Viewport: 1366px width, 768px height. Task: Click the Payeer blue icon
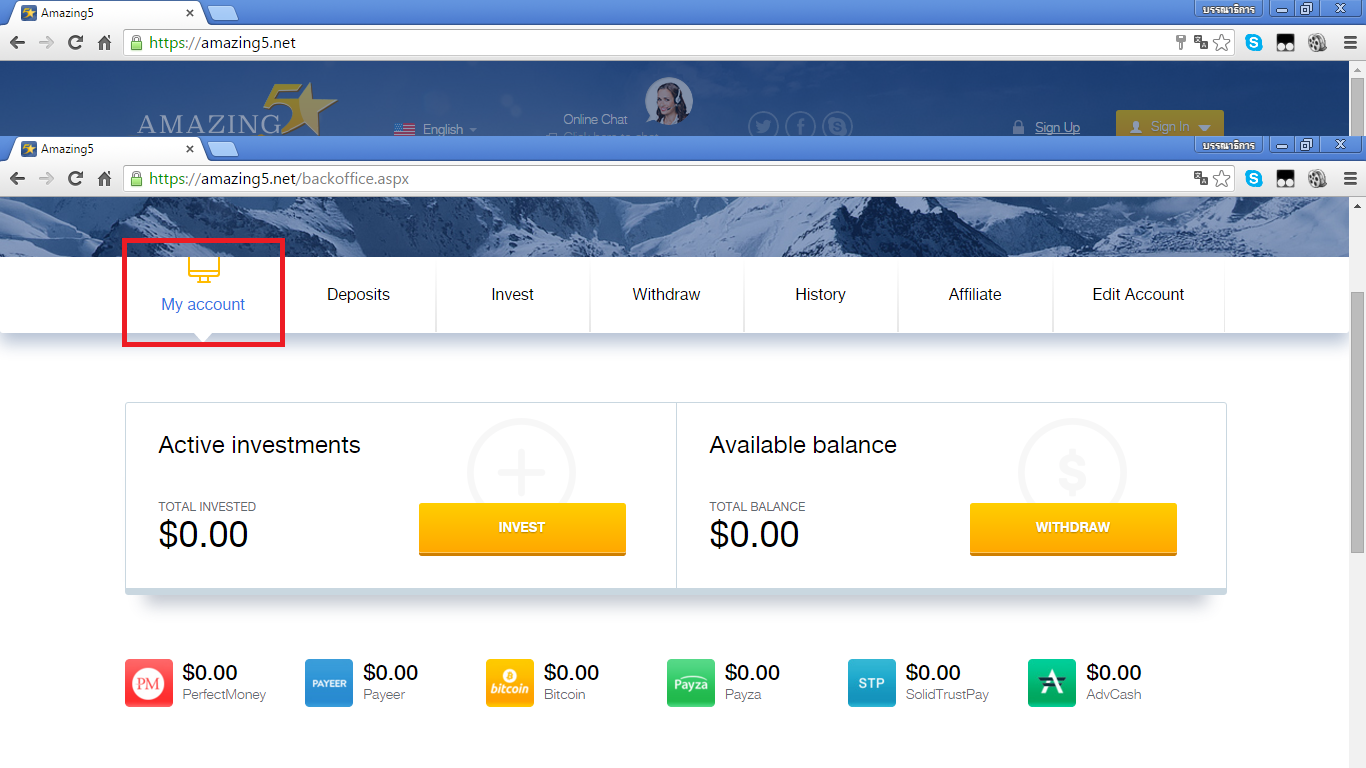(x=329, y=683)
